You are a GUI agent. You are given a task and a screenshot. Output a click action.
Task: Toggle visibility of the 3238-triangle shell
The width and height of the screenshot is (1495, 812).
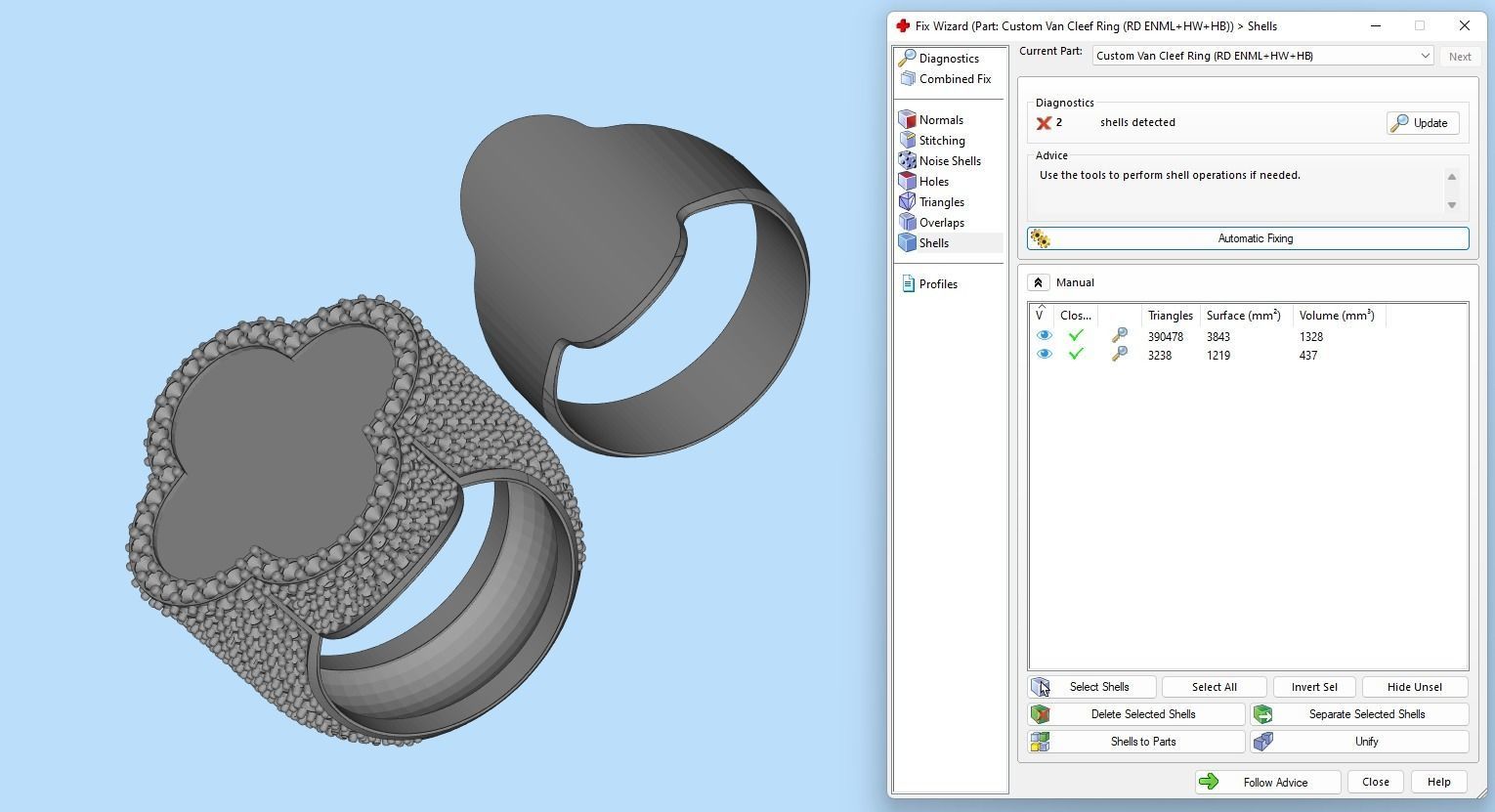1044,355
